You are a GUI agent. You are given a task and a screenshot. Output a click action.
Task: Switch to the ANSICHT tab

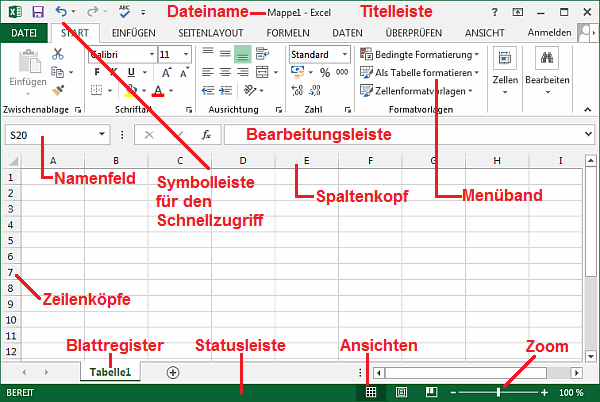(484, 33)
